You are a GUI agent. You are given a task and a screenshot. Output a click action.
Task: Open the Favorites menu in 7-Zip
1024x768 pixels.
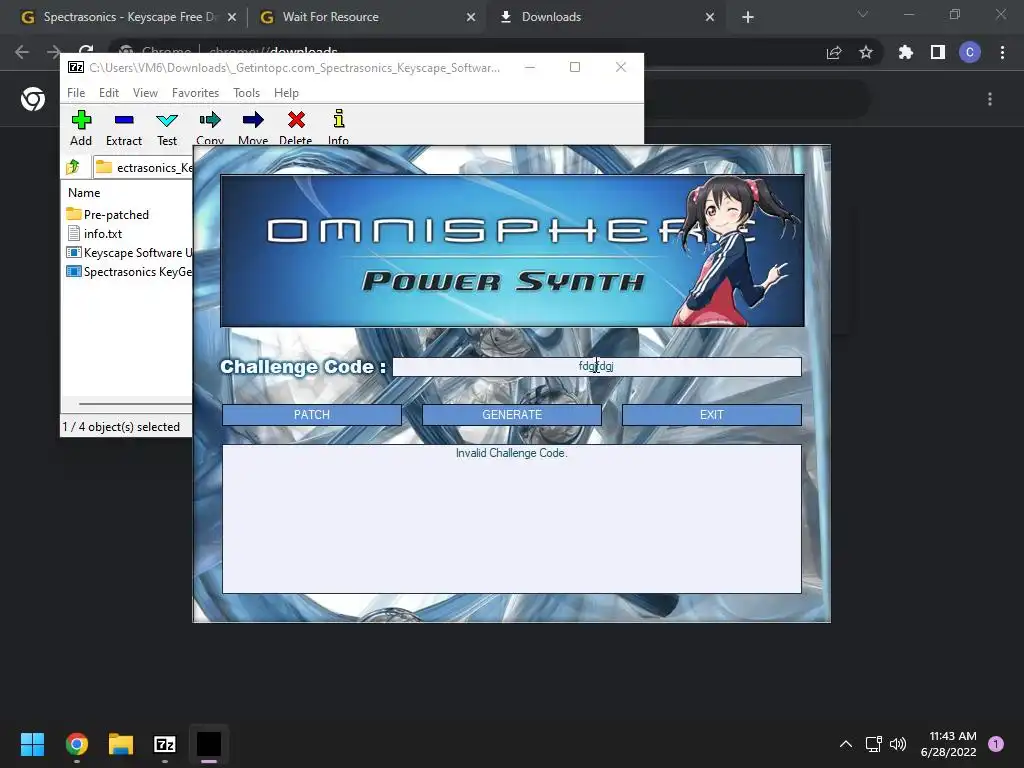[x=195, y=93]
